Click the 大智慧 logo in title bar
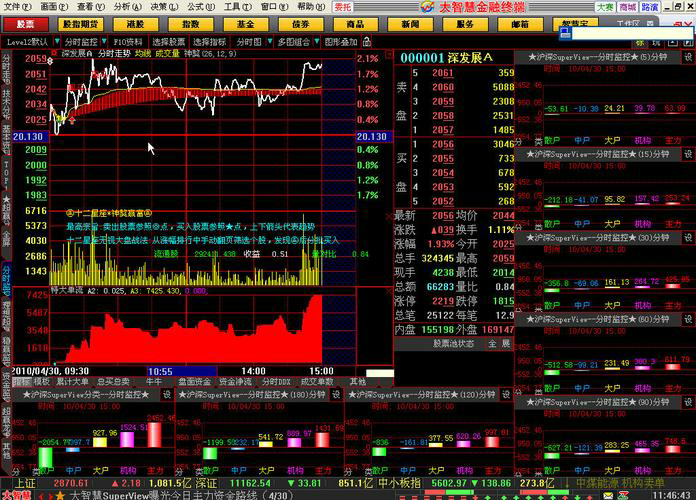 coord(427,7)
